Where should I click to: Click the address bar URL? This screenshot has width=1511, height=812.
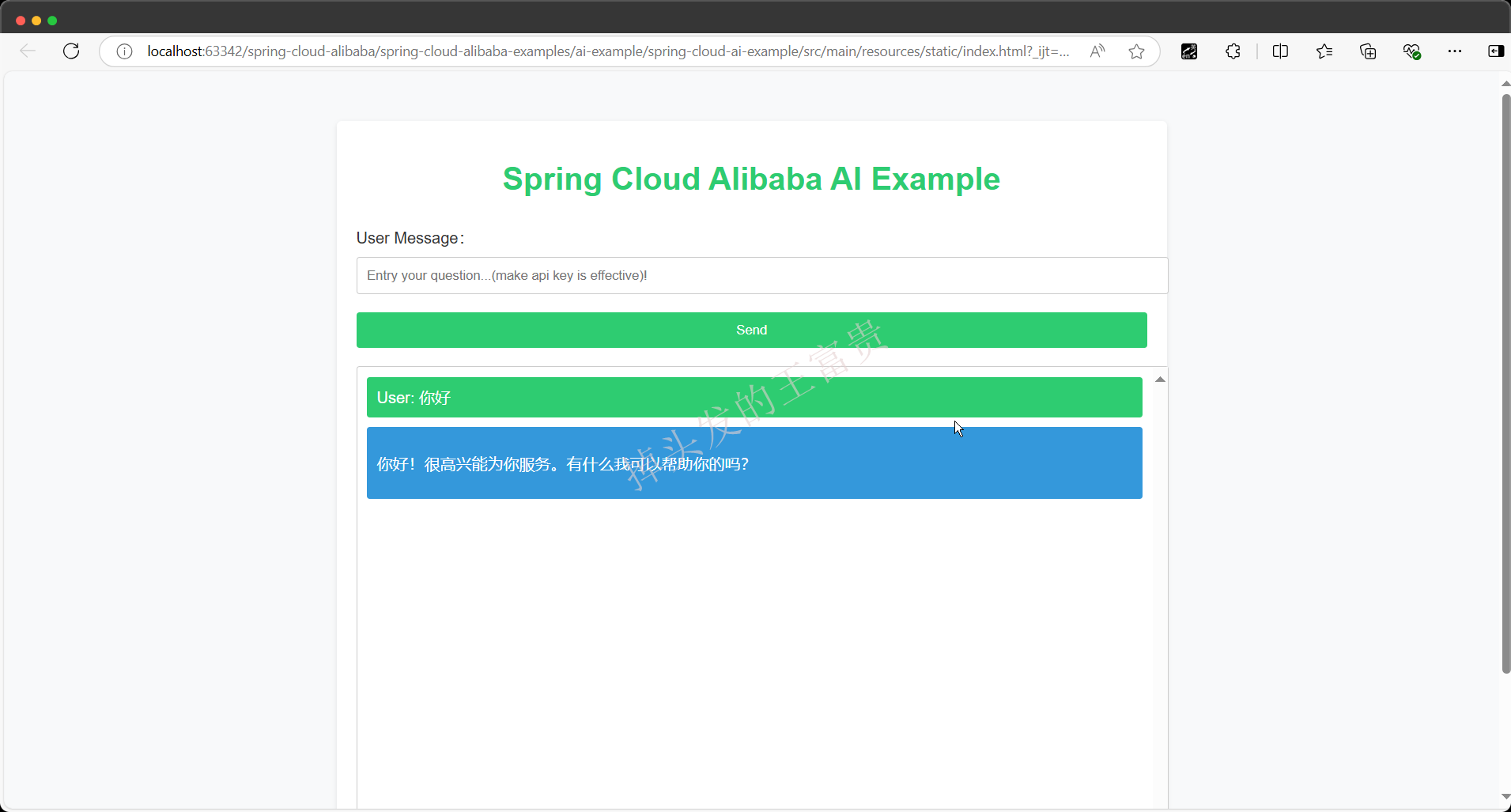point(608,51)
